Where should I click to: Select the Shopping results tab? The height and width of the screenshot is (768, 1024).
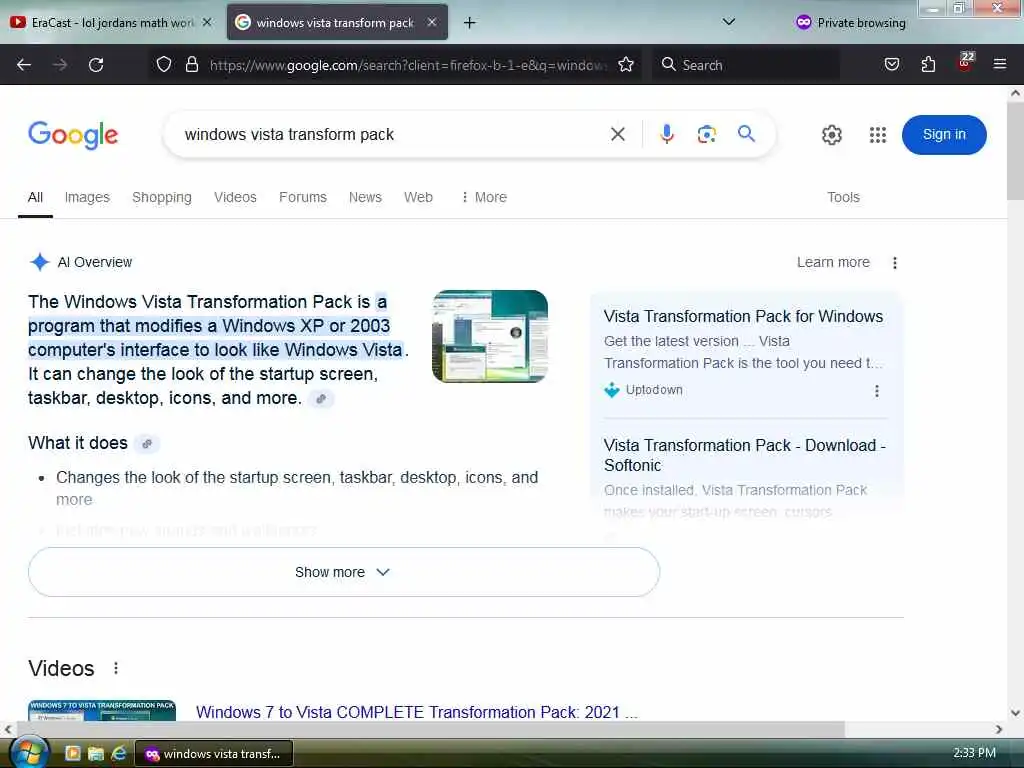click(162, 197)
